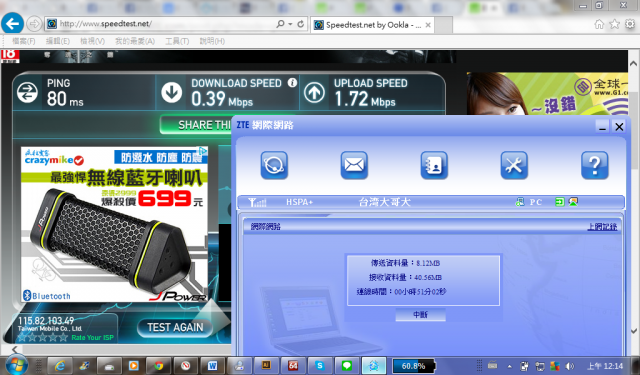Open the ZTE internet connection icon
This screenshot has height=375, width=640.
coord(274,165)
